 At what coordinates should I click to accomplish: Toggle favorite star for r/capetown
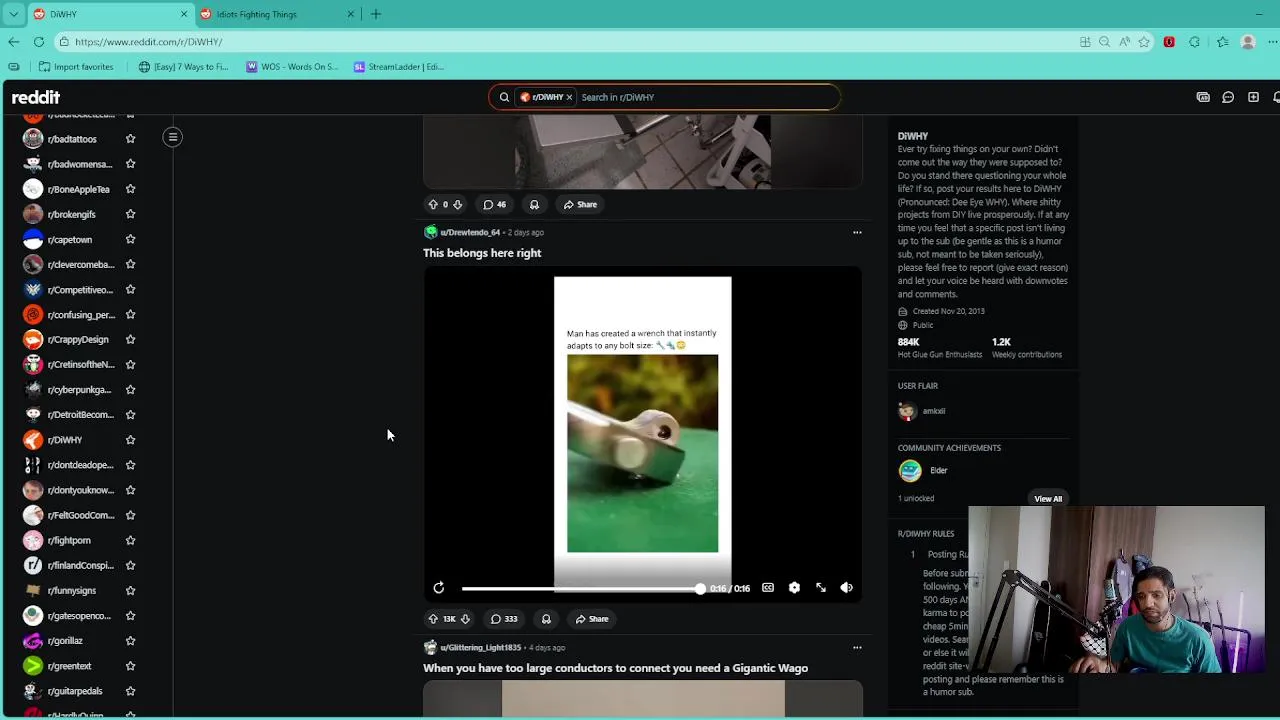click(130, 239)
